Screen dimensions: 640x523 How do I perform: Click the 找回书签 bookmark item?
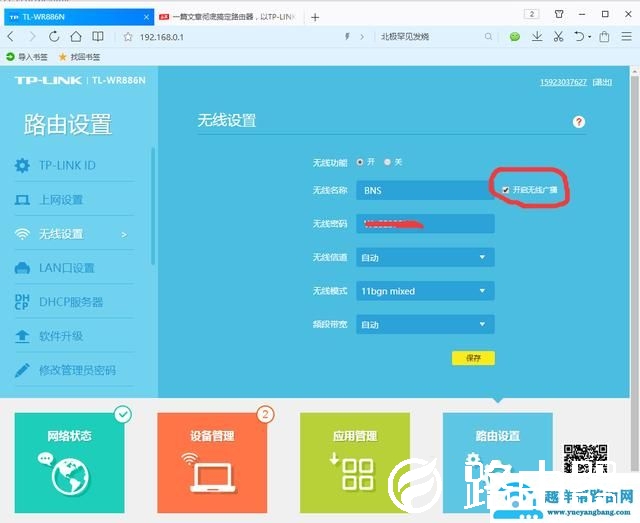point(79,57)
